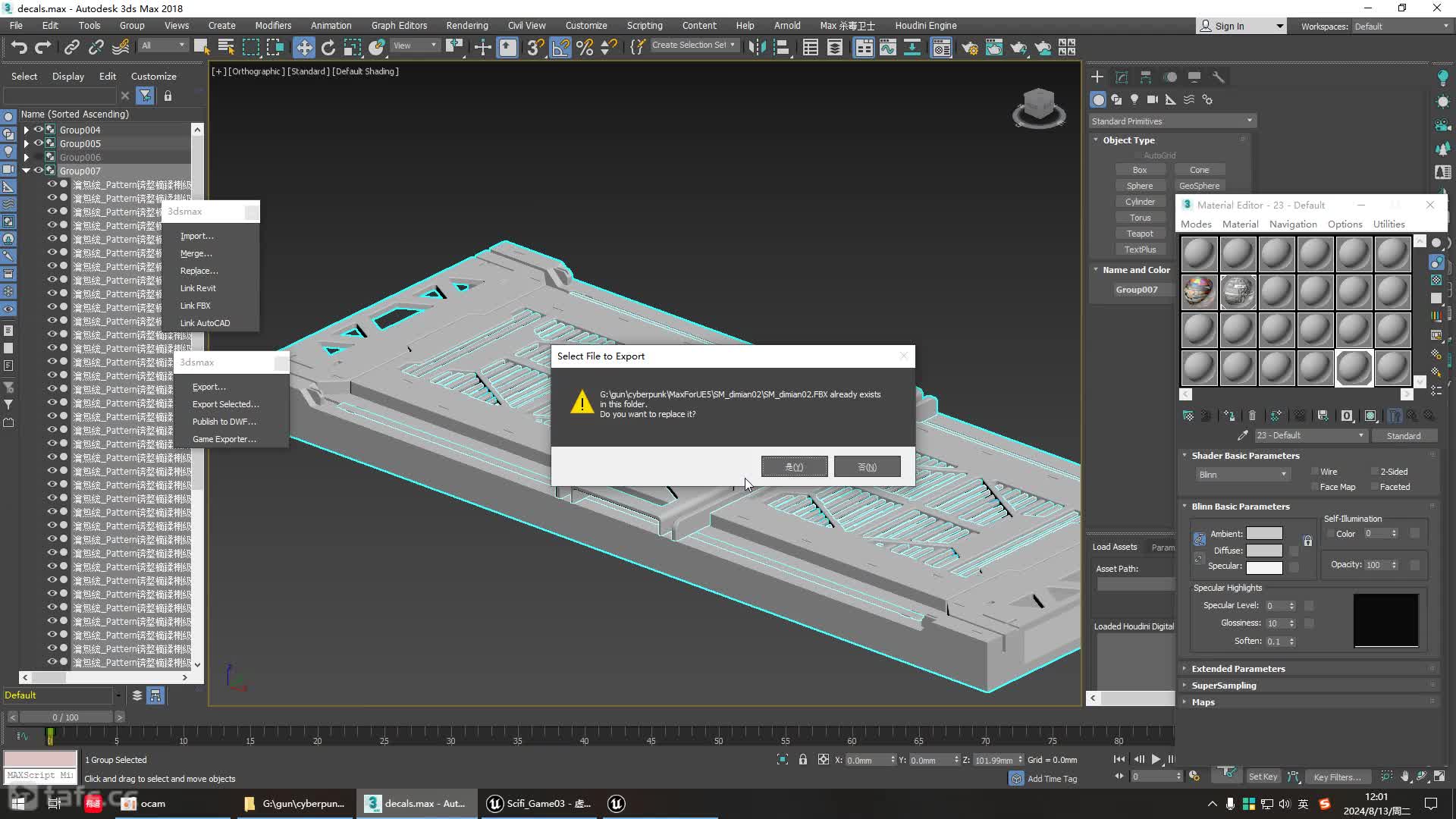
Task: Enable the 2-Sided checkbox
Action: [1374, 472]
